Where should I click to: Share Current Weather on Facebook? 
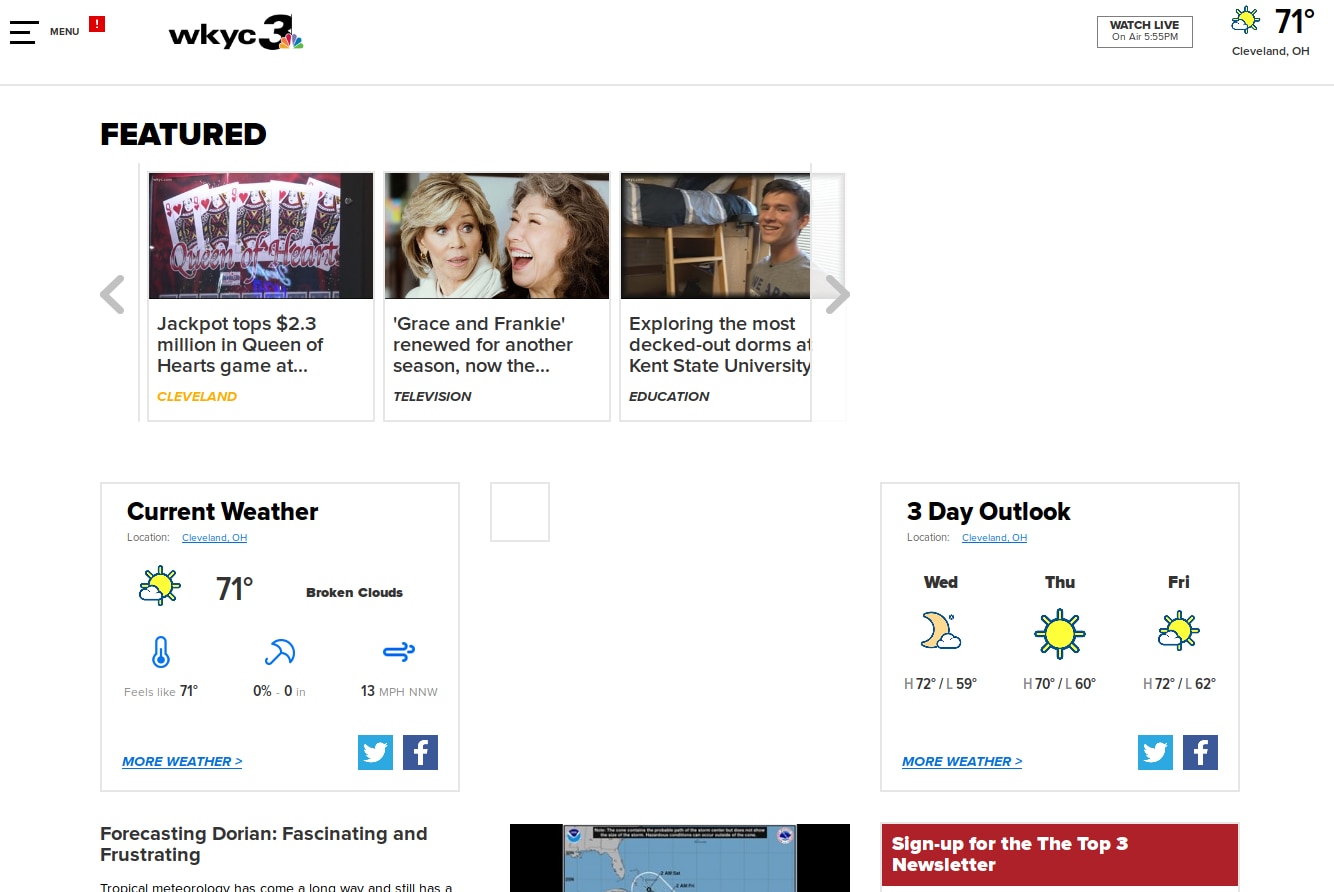point(420,752)
